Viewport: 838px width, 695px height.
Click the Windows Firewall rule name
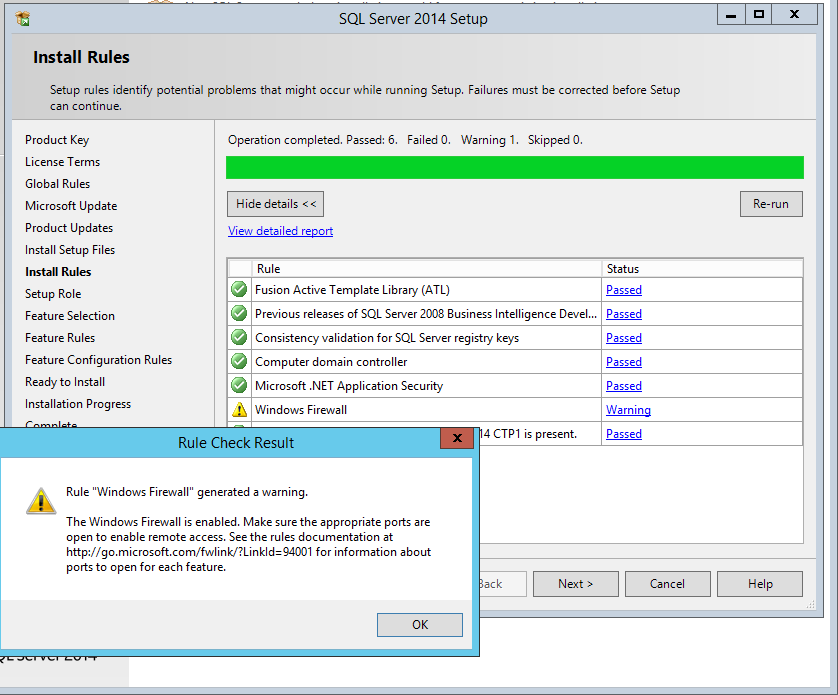coord(301,410)
